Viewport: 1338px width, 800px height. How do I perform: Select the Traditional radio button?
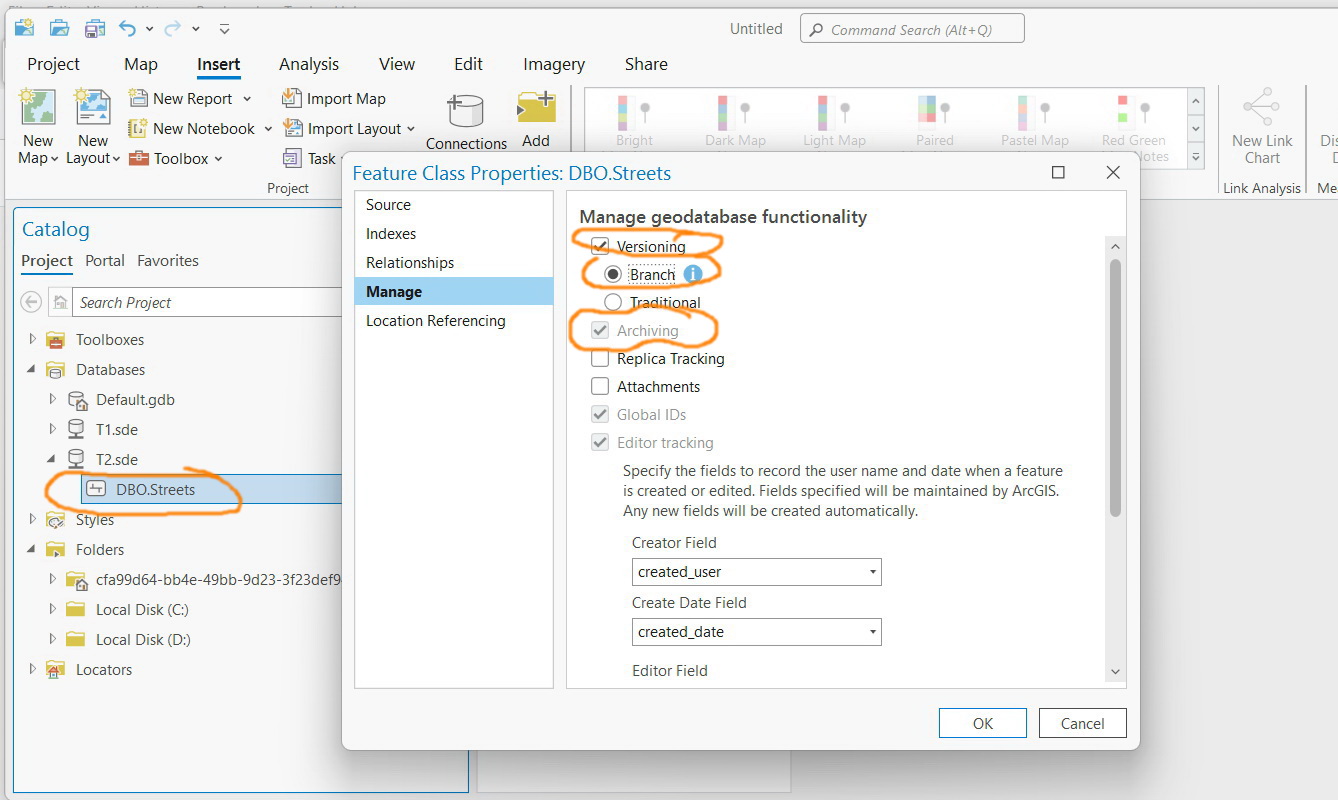coord(613,302)
